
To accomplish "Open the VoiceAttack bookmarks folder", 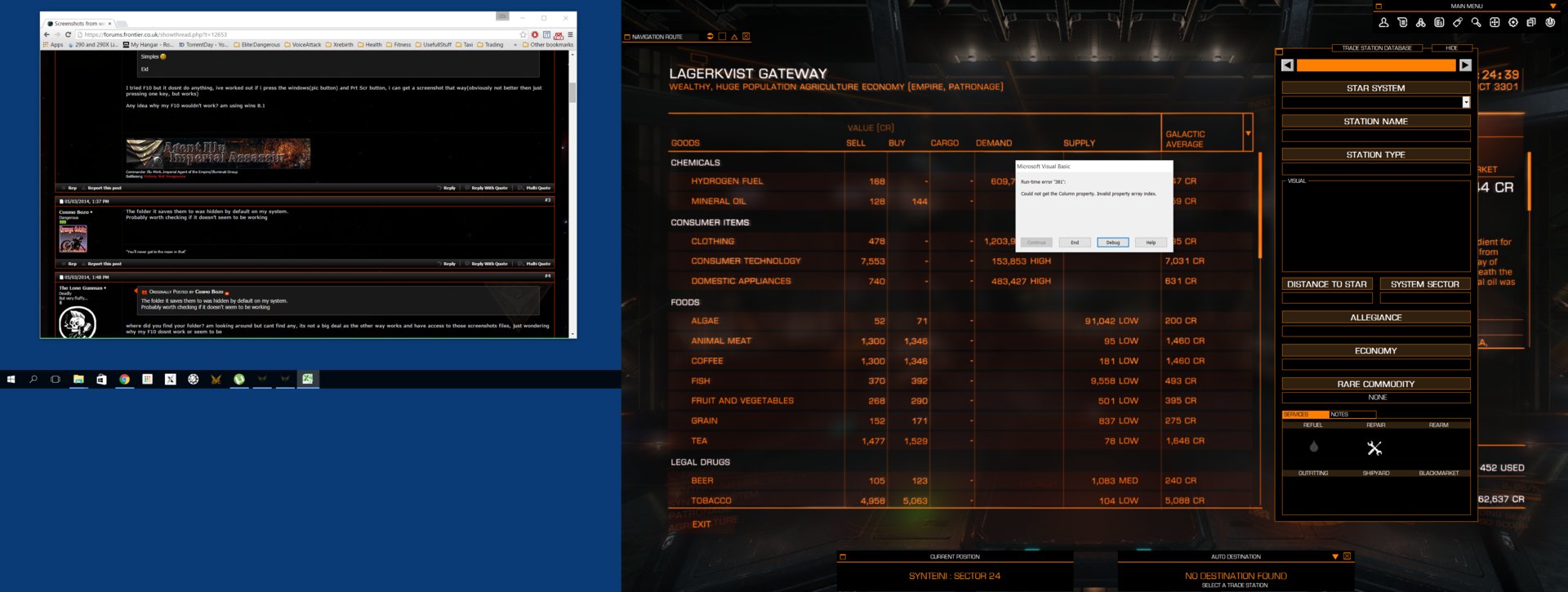I will [x=303, y=45].
